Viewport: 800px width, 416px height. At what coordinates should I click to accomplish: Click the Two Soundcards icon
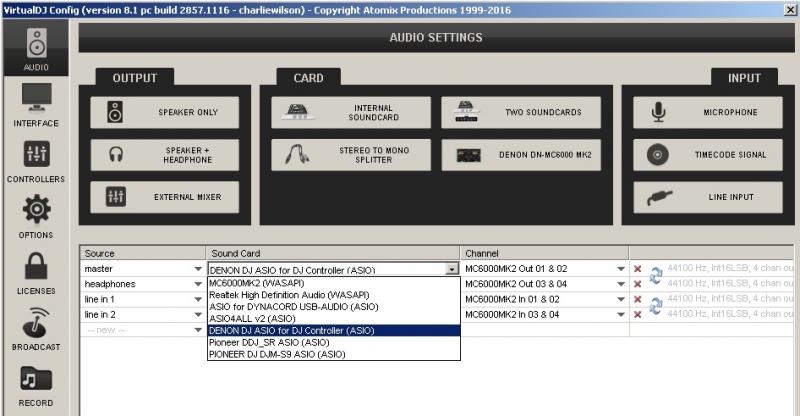pyautogui.click(x=466, y=112)
